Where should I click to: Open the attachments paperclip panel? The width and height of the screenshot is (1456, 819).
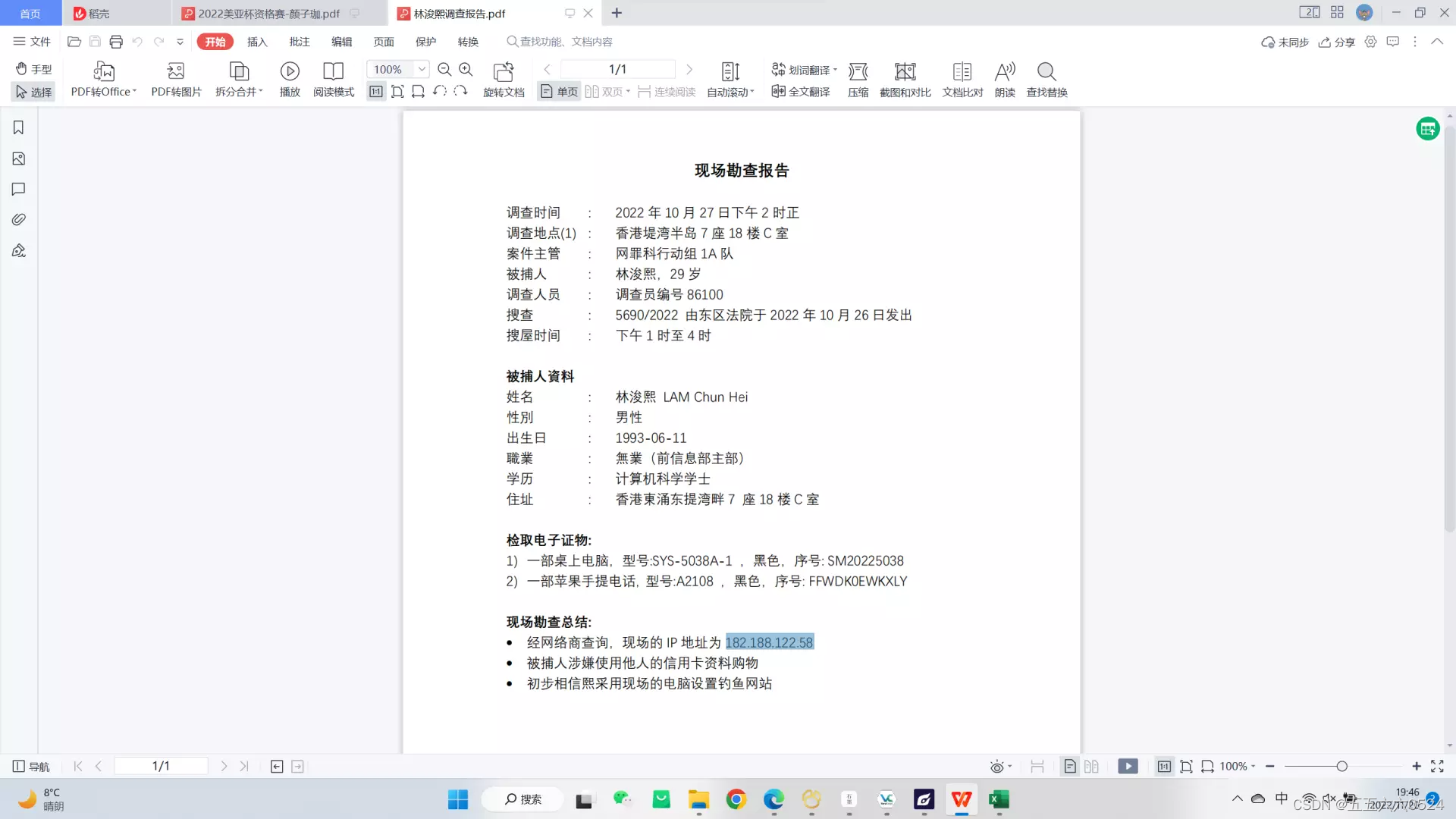[x=19, y=220]
